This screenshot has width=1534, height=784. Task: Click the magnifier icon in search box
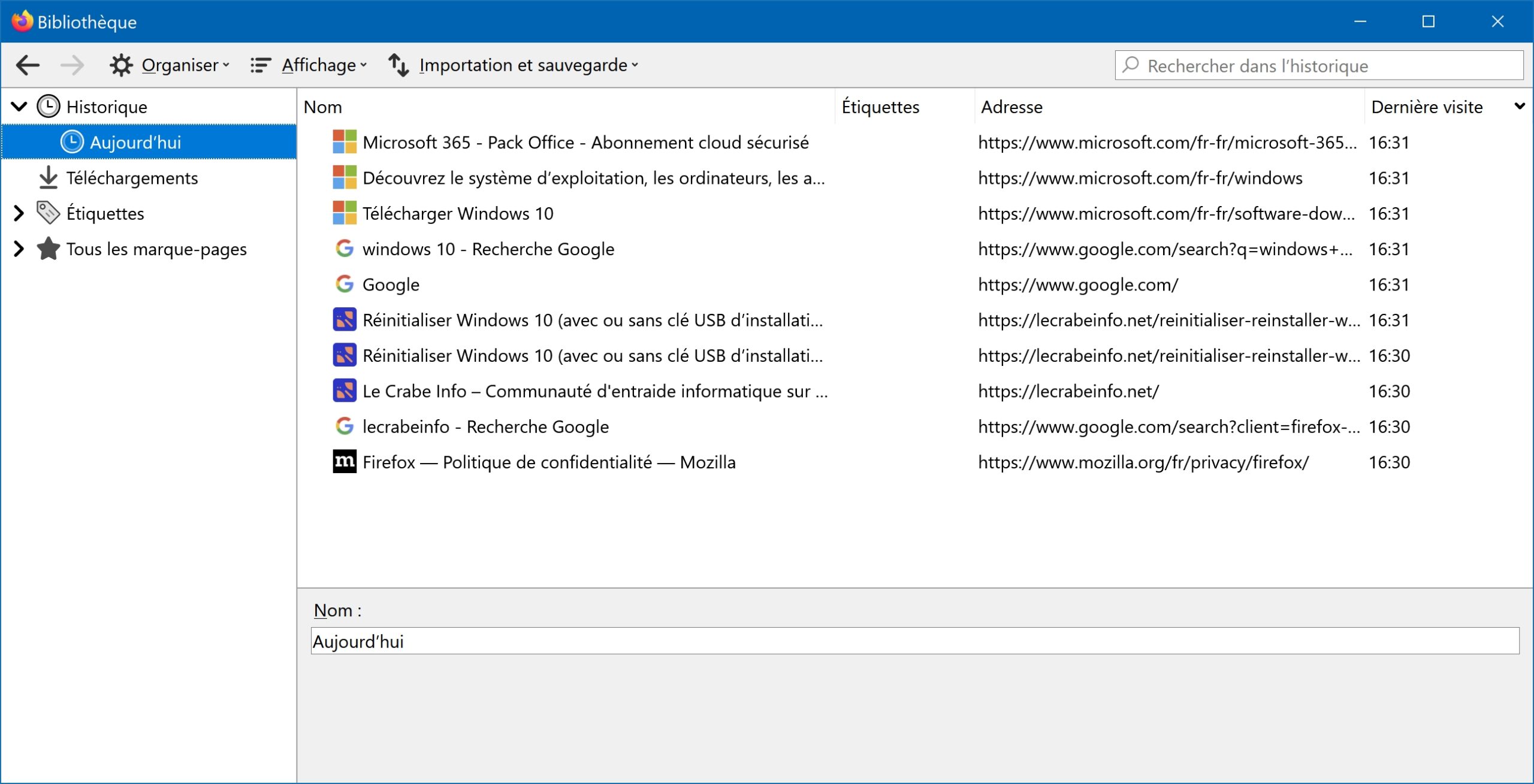click(1131, 65)
